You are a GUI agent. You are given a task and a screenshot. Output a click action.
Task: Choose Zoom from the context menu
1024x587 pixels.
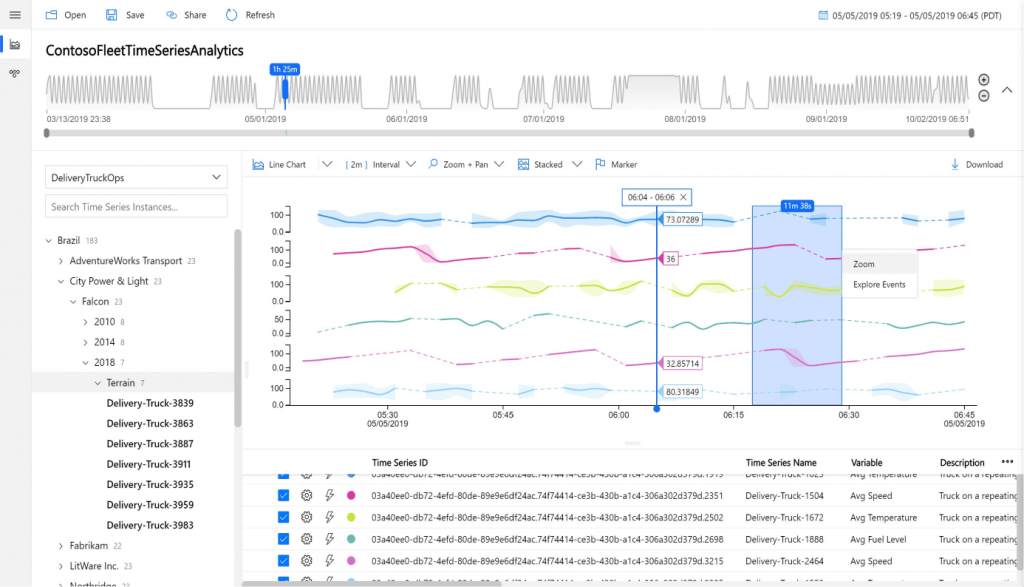point(865,264)
